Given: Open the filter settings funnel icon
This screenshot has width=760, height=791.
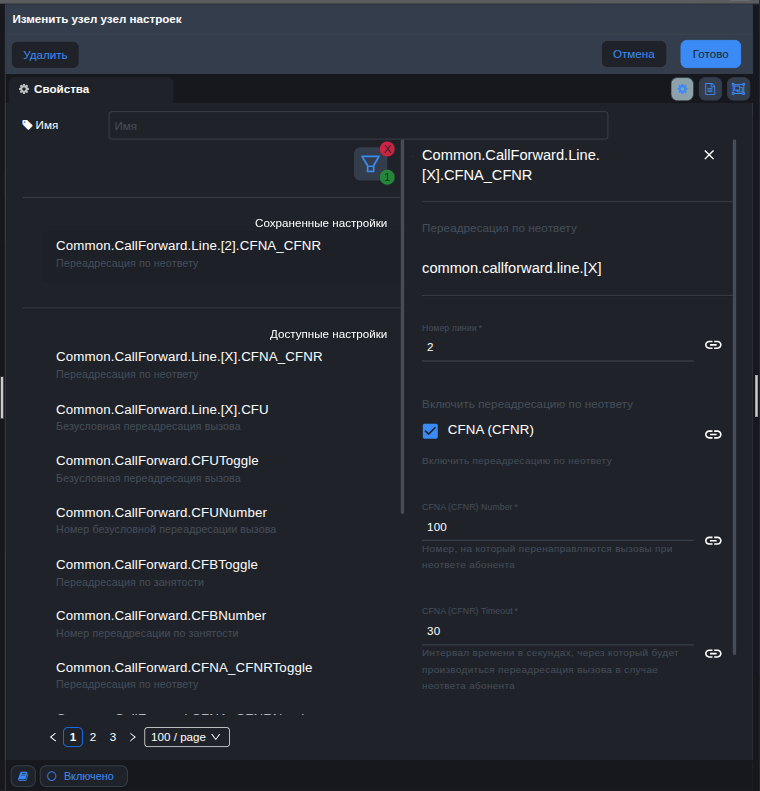Looking at the screenshot, I should click(x=370, y=164).
